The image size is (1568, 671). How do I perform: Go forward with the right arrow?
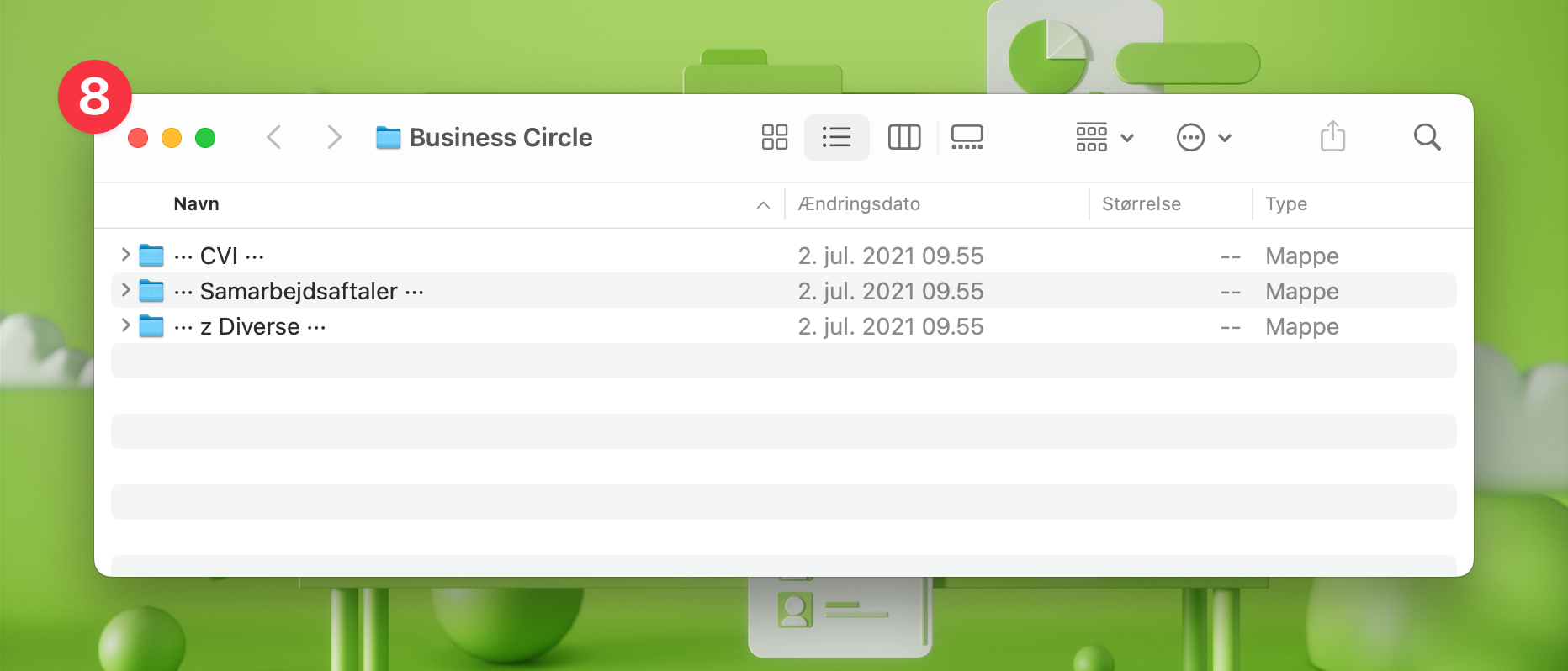click(334, 137)
